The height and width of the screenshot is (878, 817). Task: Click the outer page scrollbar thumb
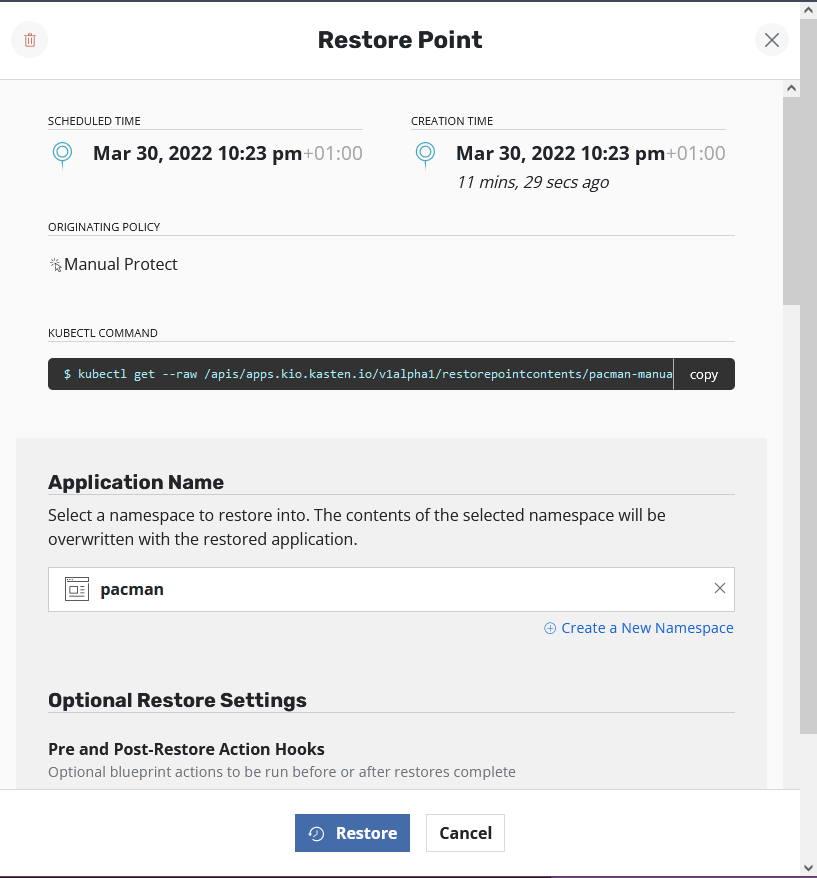pyautogui.click(x=808, y=376)
